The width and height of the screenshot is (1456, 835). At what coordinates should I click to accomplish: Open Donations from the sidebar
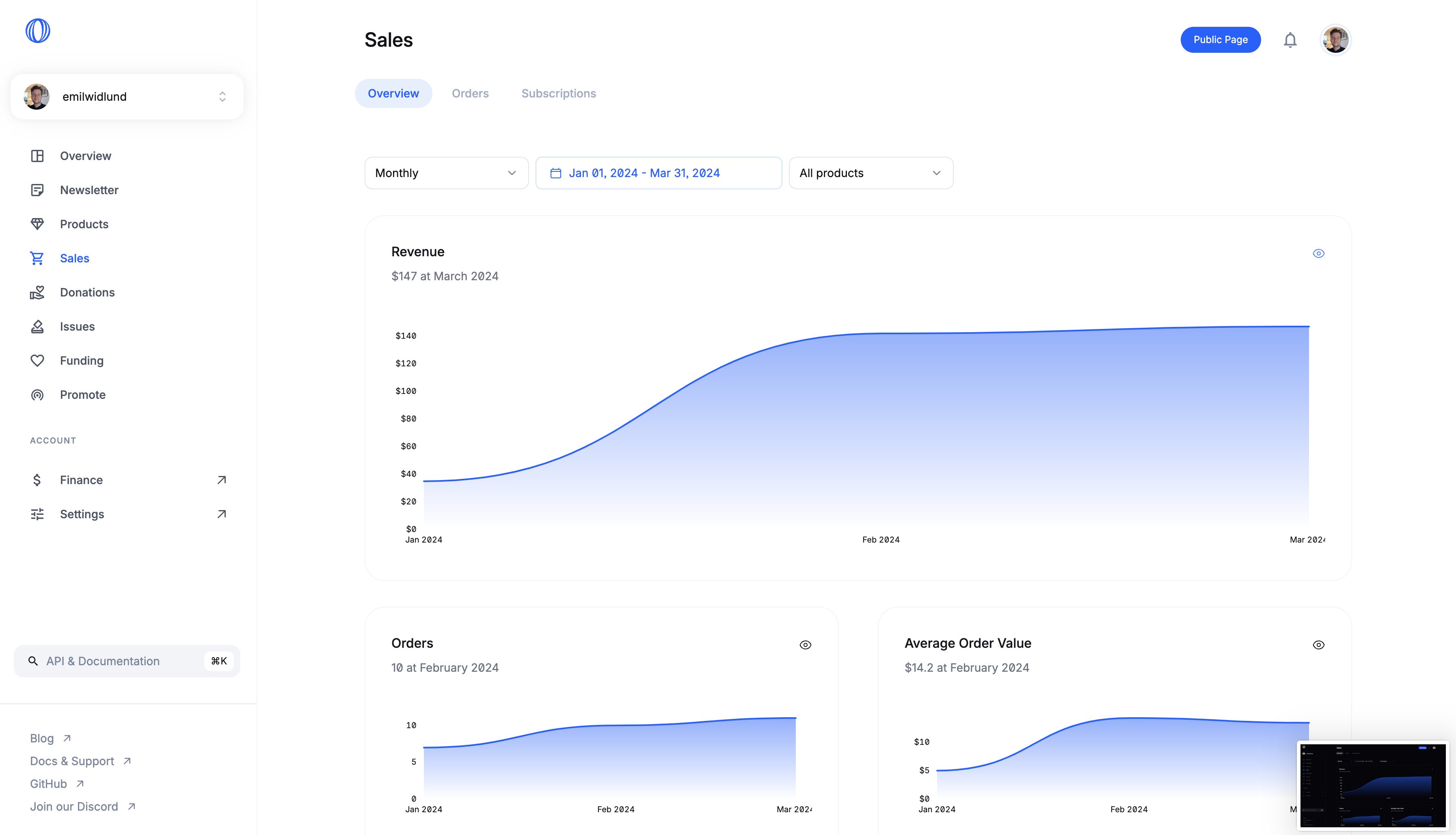tap(87, 292)
